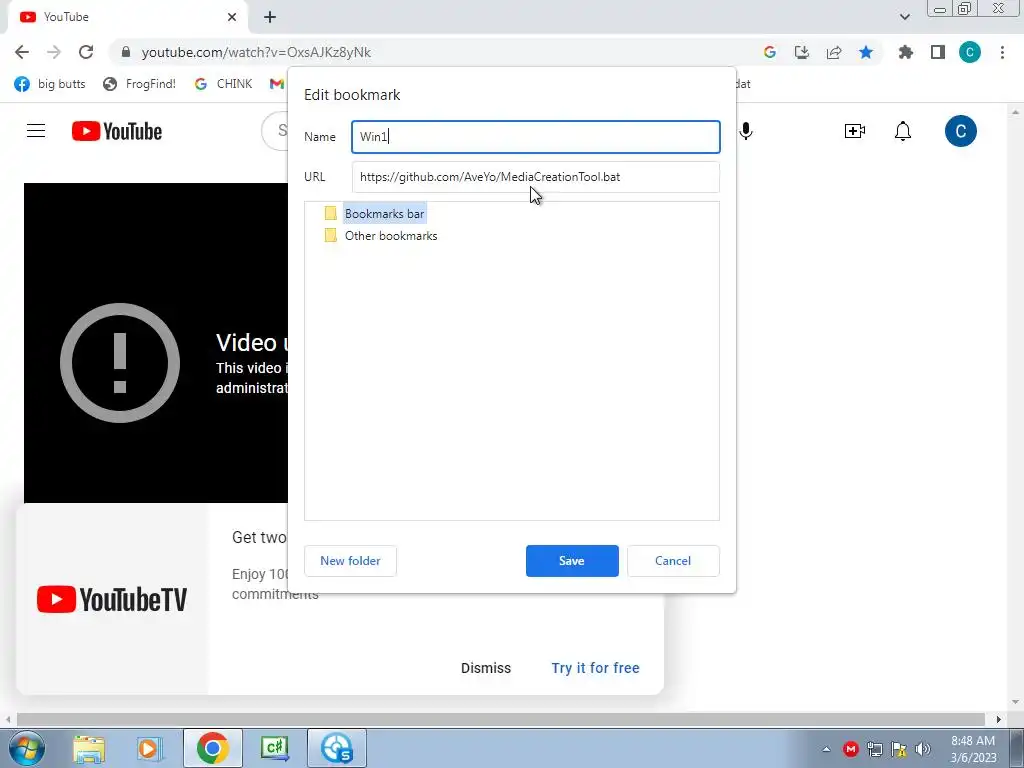
Task: Click the install app icon in address bar
Action: click(x=802, y=52)
